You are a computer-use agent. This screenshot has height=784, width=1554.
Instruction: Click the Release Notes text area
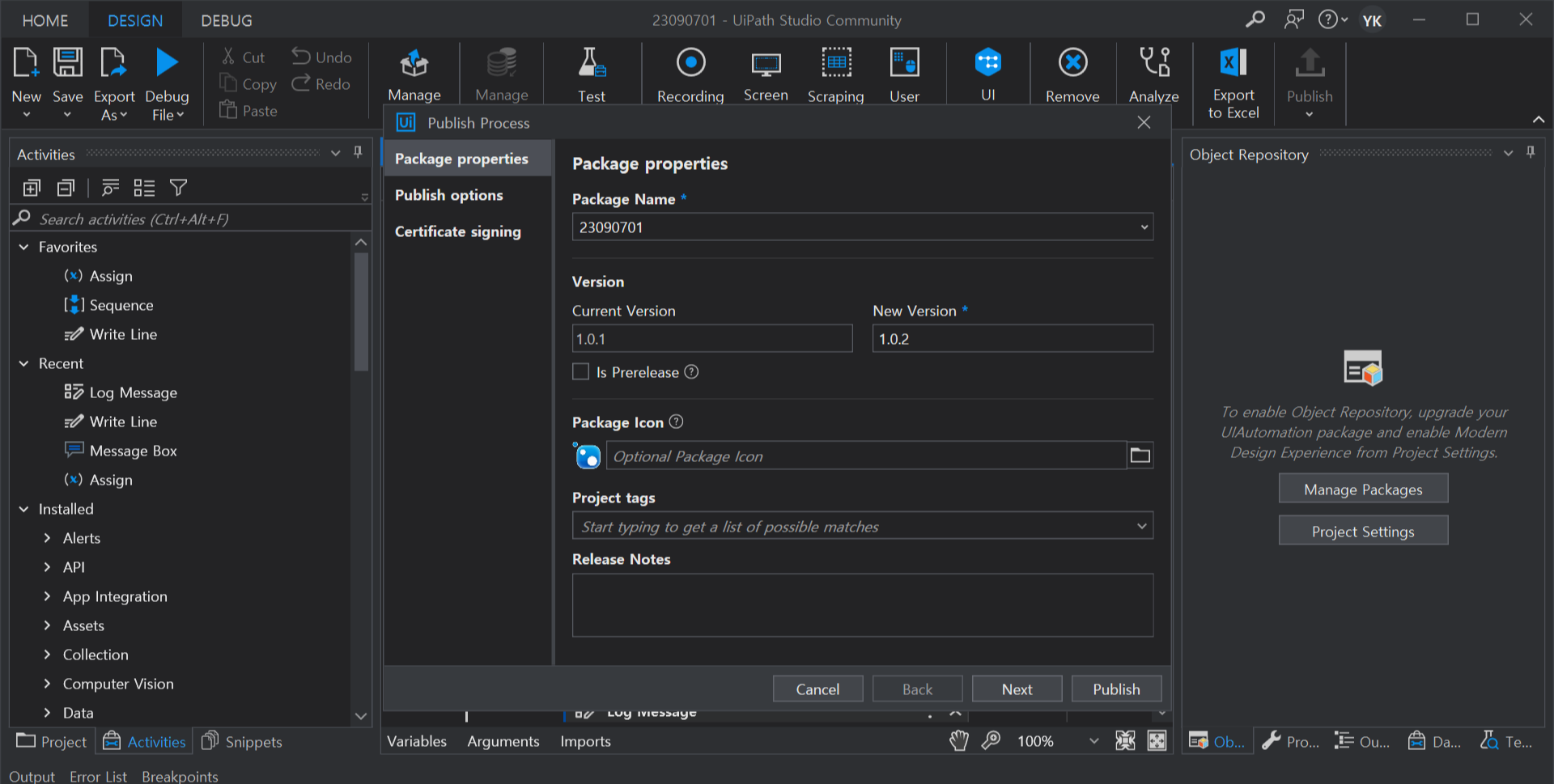pos(863,605)
